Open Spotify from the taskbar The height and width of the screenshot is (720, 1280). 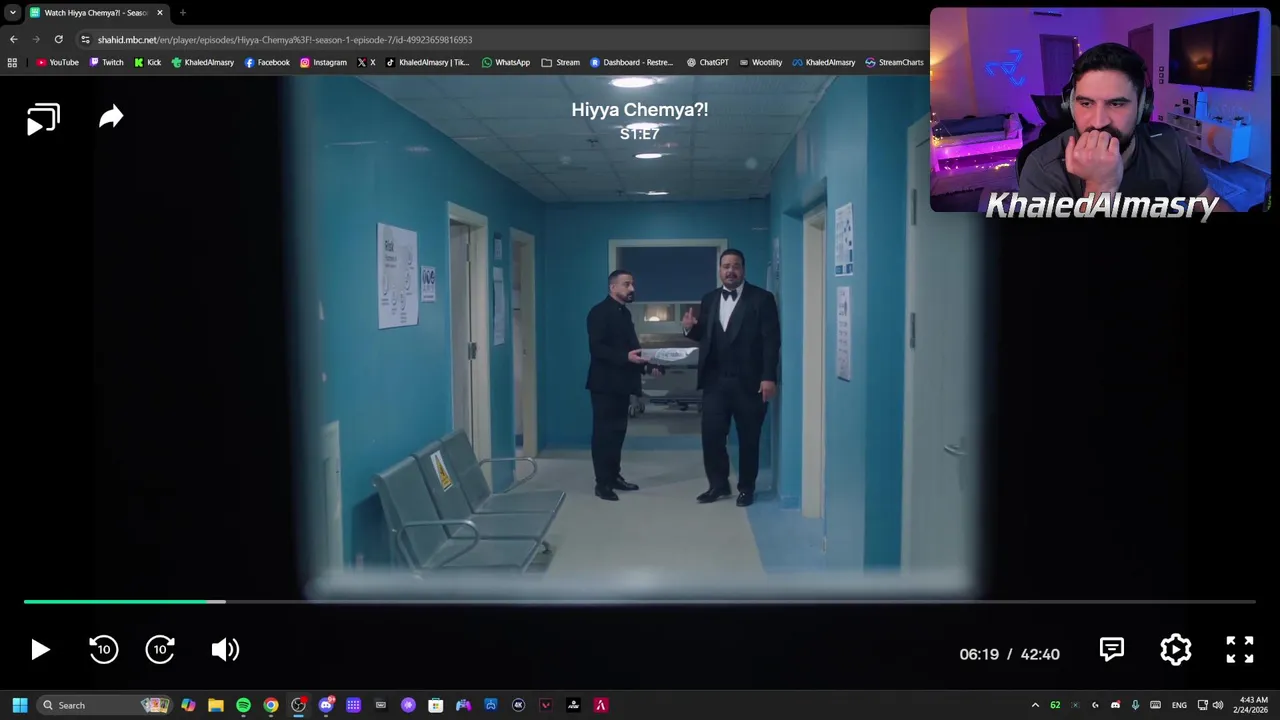tap(243, 705)
